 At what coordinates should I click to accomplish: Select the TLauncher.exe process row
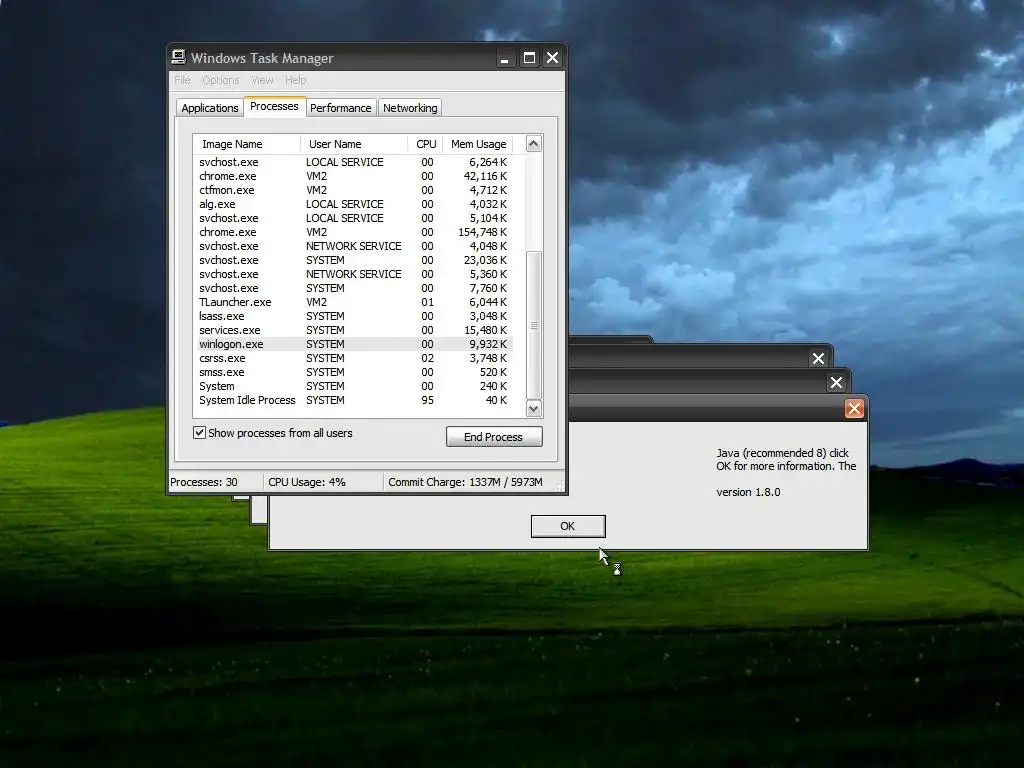(x=353, y=302)
